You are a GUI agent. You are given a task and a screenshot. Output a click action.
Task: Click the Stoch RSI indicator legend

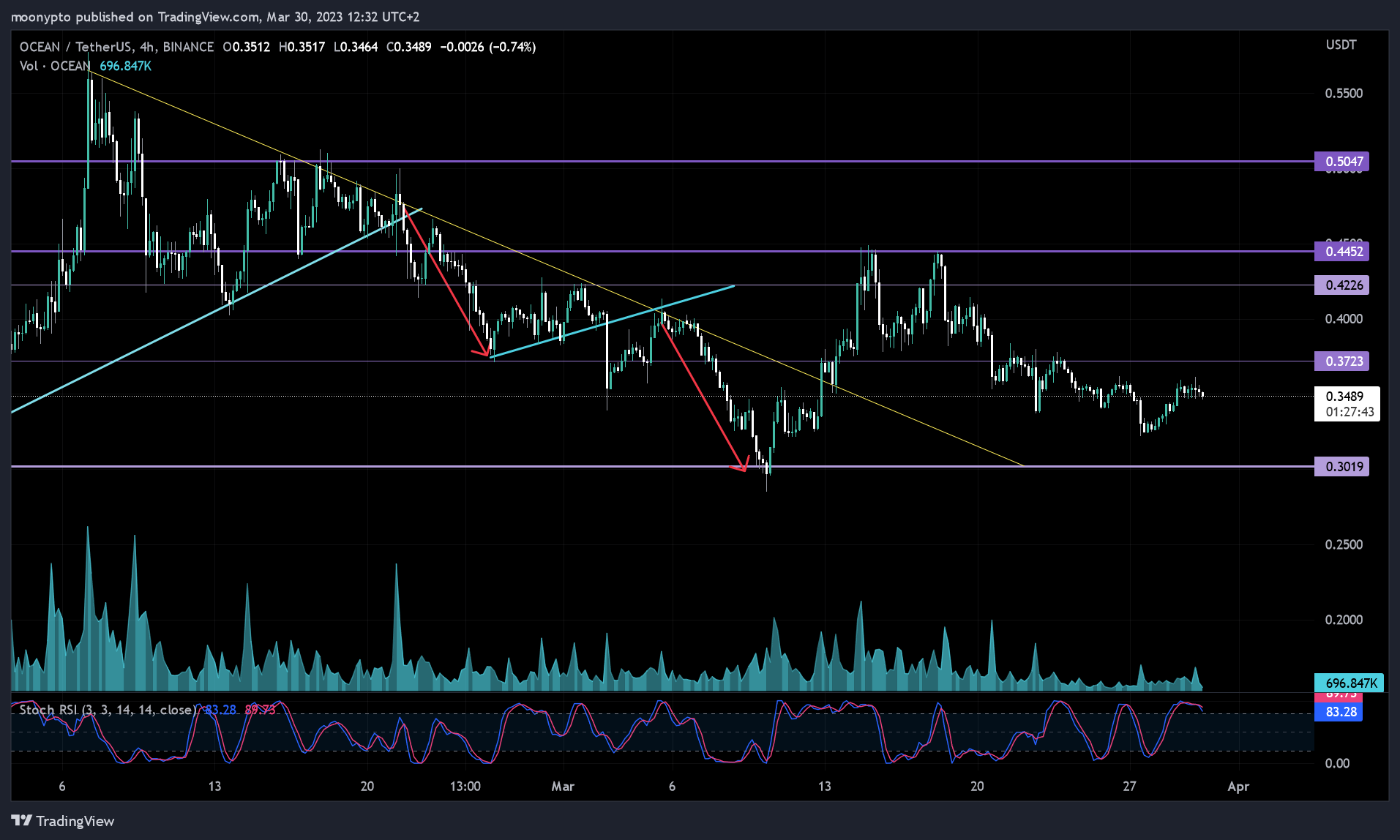pyautogui.click(x=108, y=710)
